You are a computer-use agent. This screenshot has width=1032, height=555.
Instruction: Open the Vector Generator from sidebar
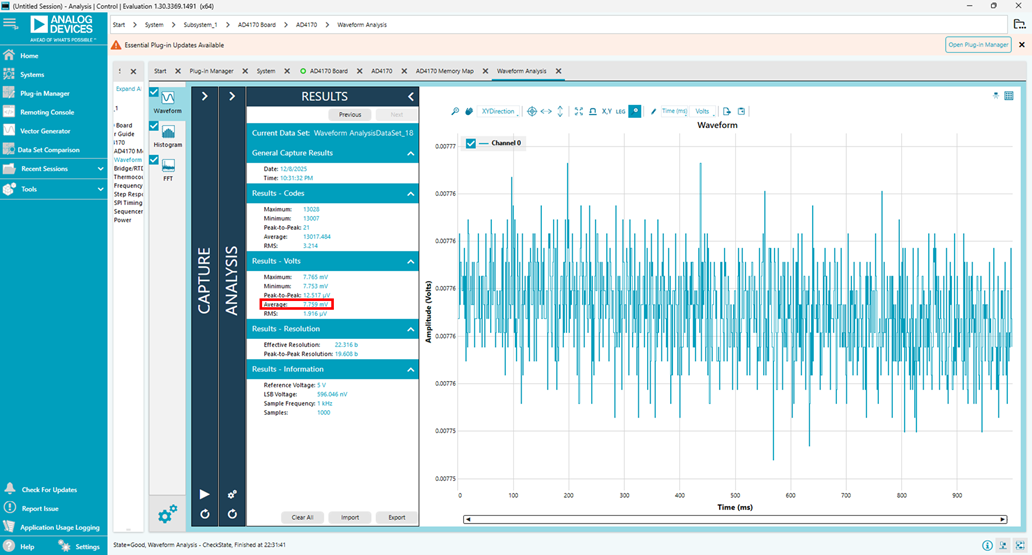tap(45, 131)
